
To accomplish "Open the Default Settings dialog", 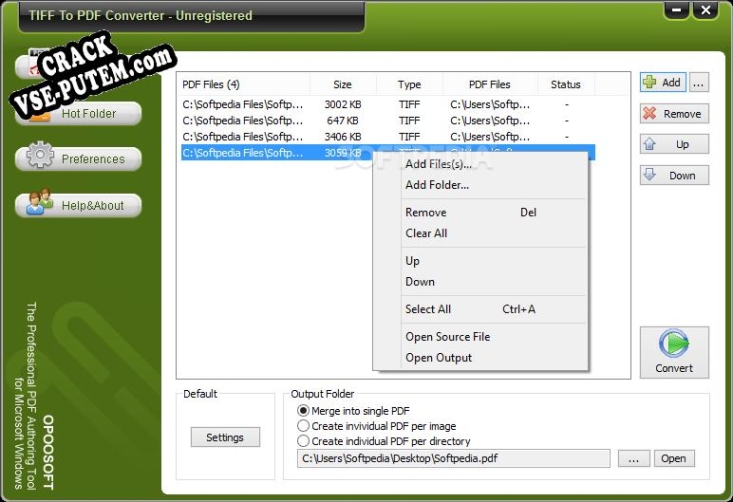I will (225, 437).
